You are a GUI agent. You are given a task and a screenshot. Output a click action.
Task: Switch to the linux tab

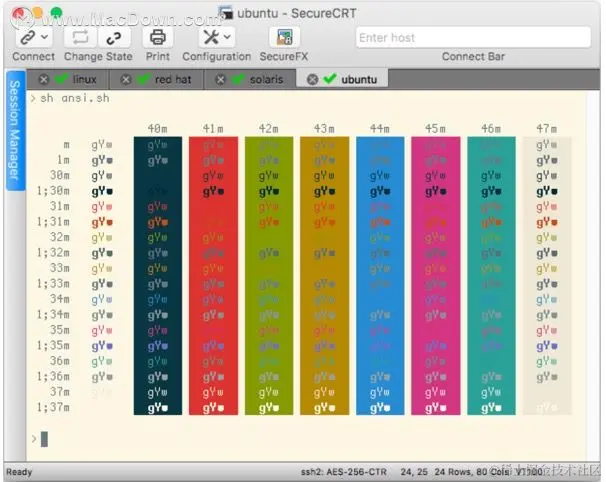click(x=68, y=79)
